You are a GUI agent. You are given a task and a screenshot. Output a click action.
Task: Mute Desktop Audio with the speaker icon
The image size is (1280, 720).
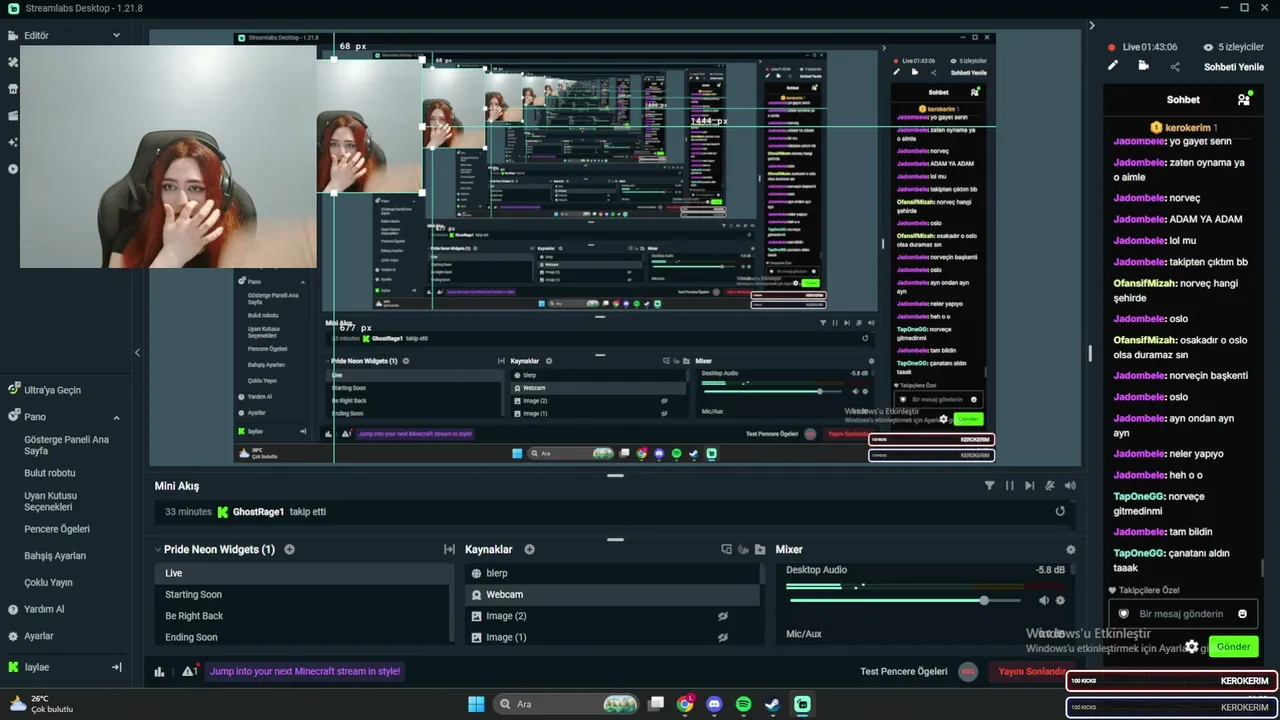1044,600
